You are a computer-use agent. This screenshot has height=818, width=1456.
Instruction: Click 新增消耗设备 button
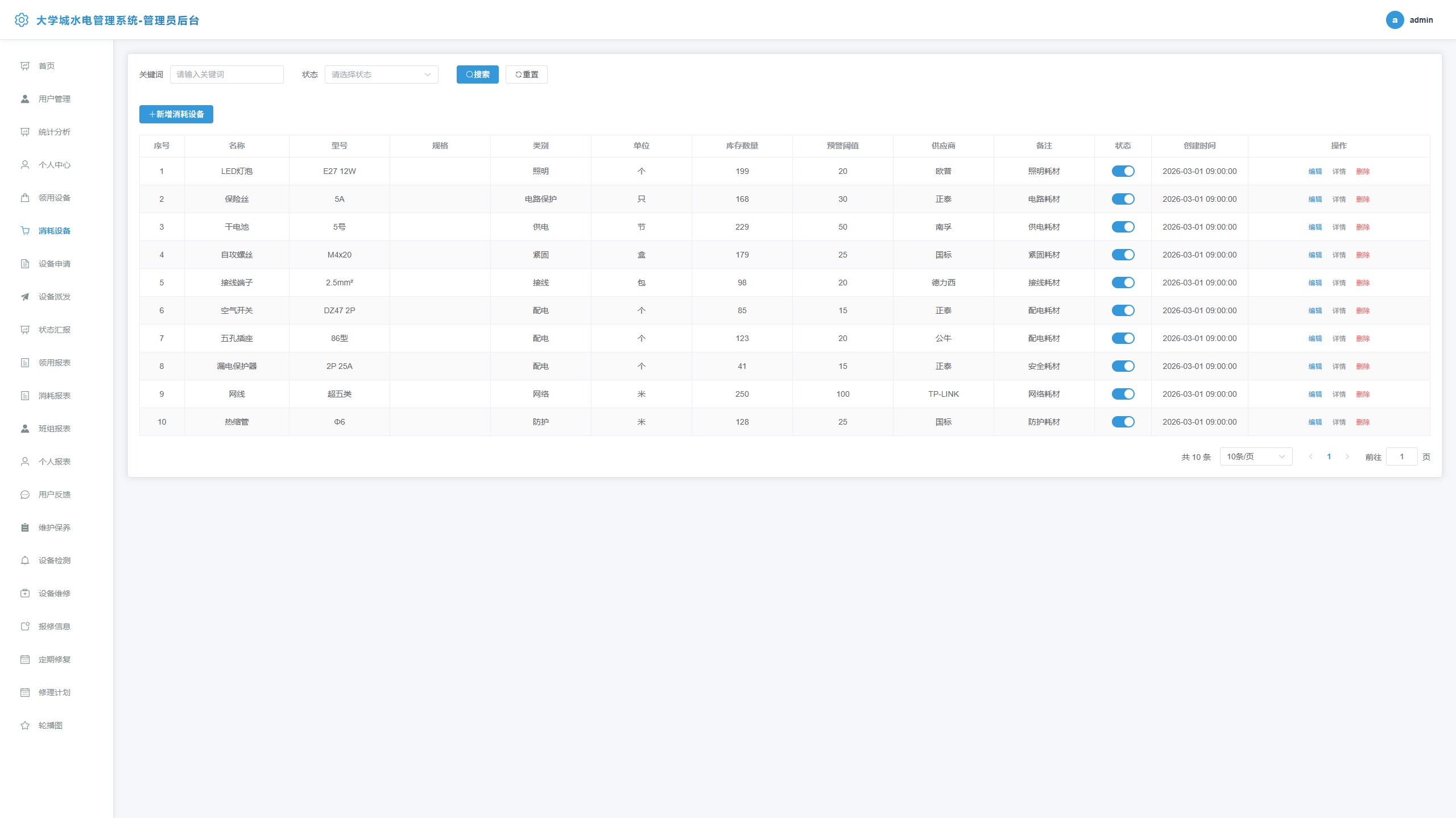pos(176,114)
